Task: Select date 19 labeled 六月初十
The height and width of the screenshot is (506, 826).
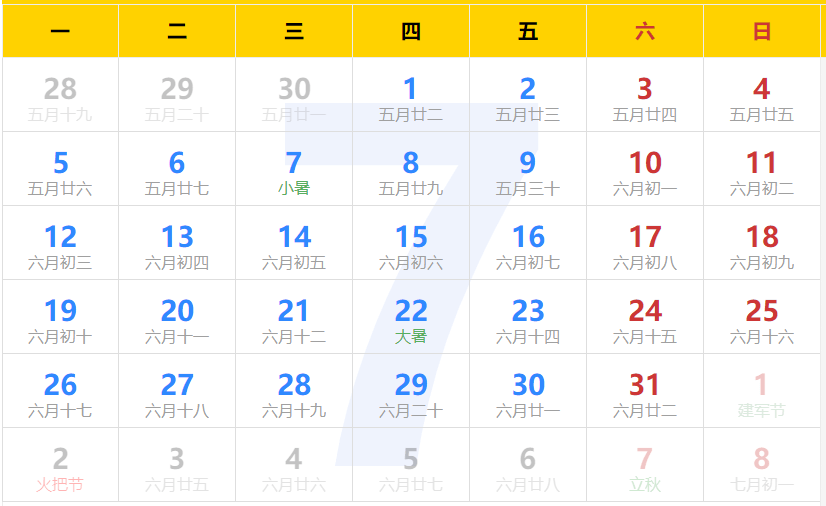Action: coord(61,317)
